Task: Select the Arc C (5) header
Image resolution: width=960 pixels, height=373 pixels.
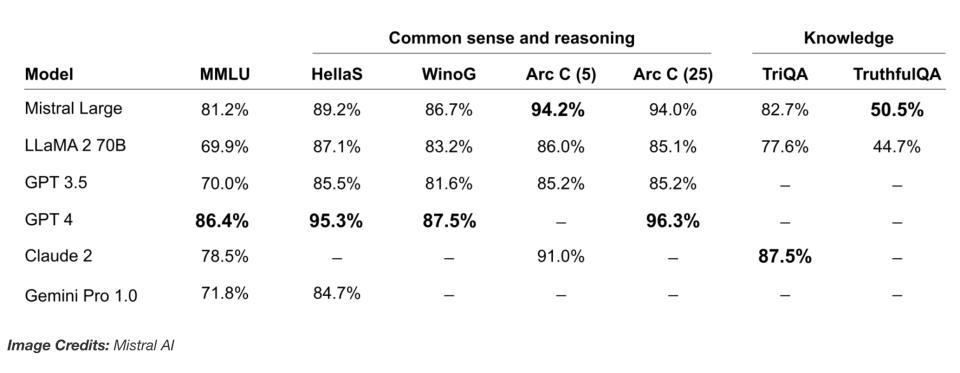Action: [x=561, y=75]
